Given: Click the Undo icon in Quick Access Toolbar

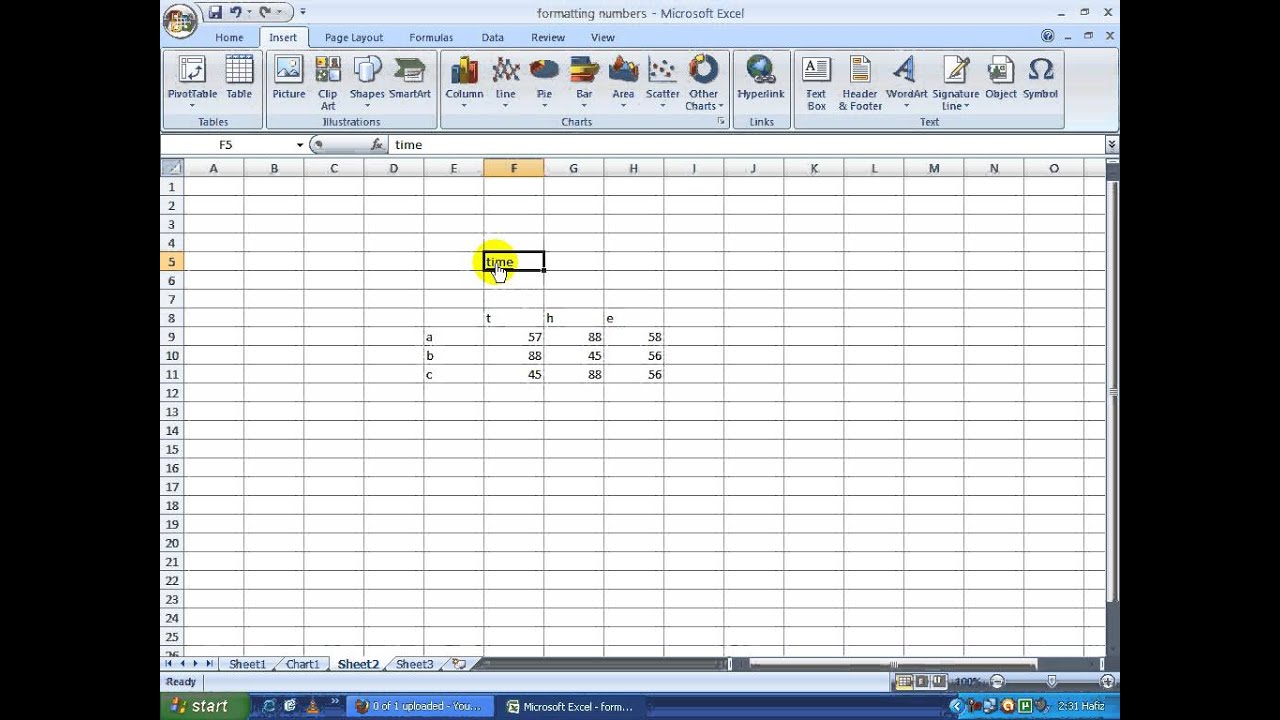Looking at the screenshot, I should click(x=236, y=13).
